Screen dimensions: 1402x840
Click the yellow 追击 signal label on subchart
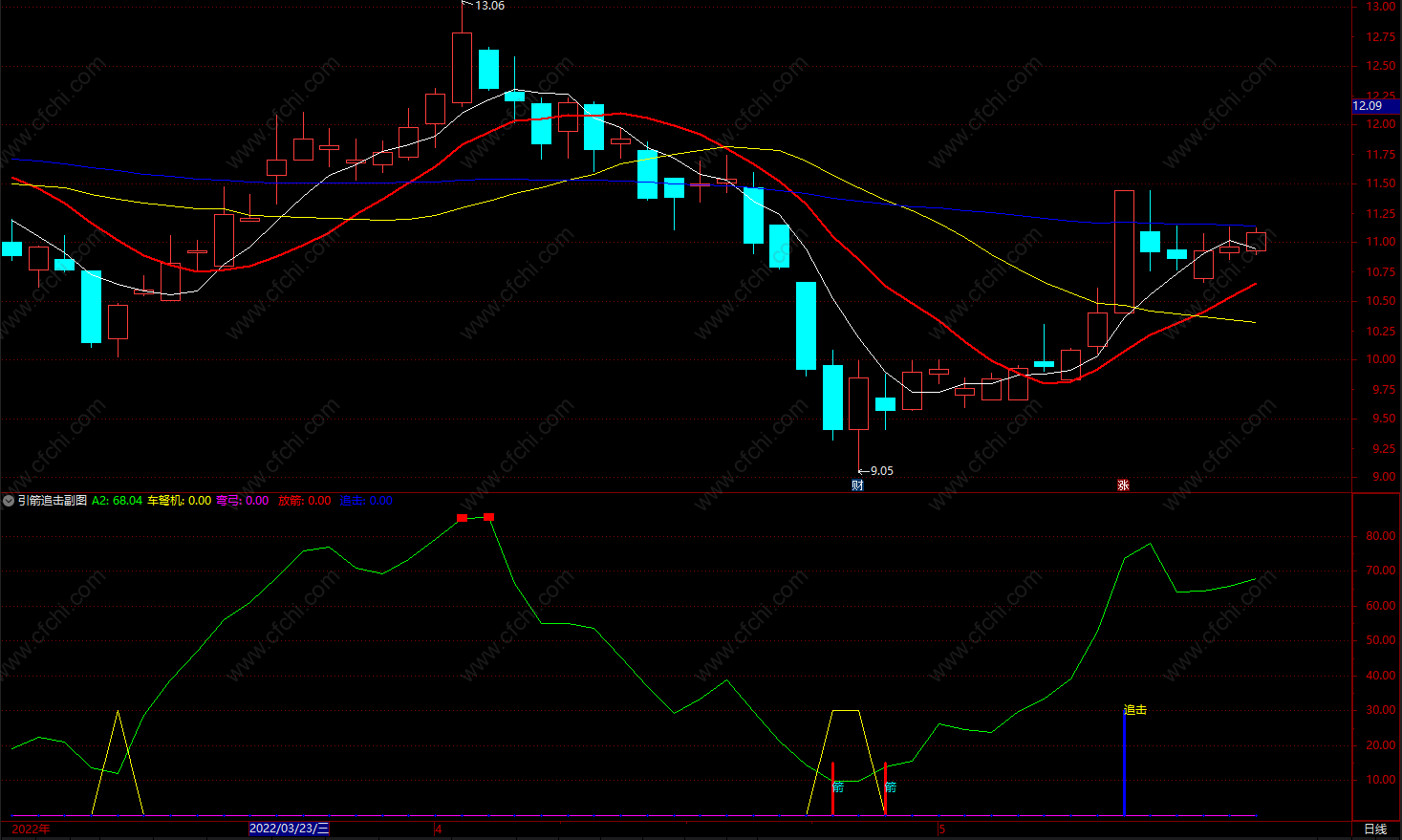click(1135, 710)
